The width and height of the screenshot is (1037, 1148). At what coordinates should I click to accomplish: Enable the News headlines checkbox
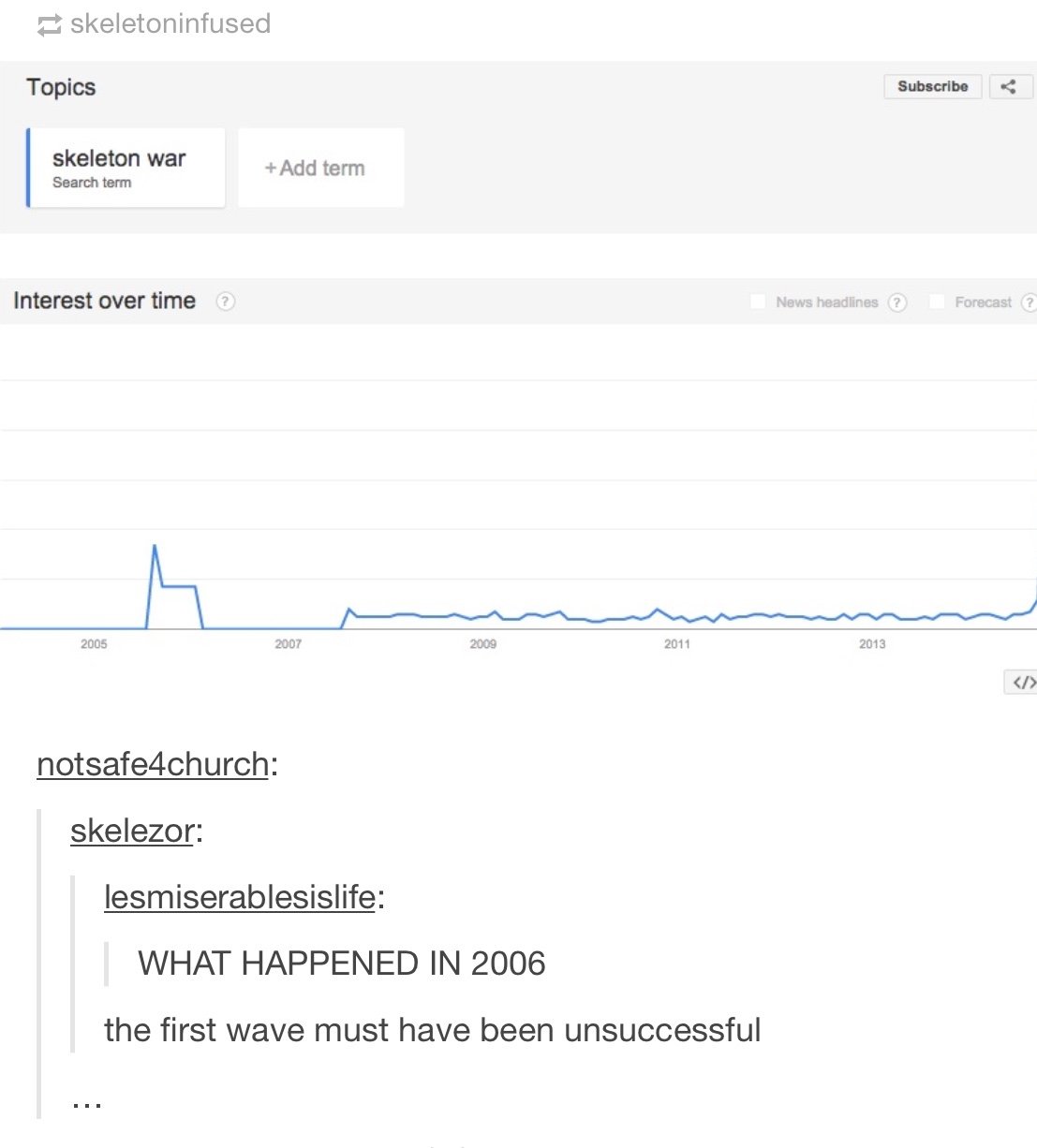click(x=758, y=302)
